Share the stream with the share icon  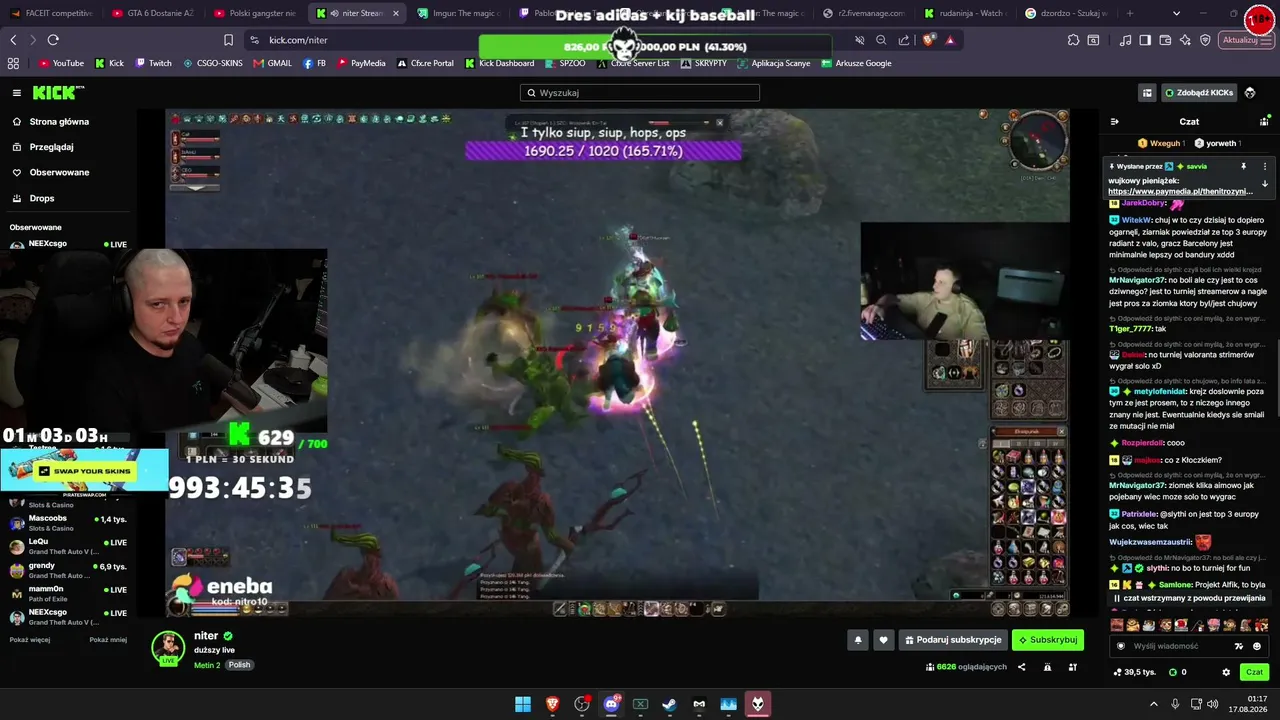(x=1021, y=667)
